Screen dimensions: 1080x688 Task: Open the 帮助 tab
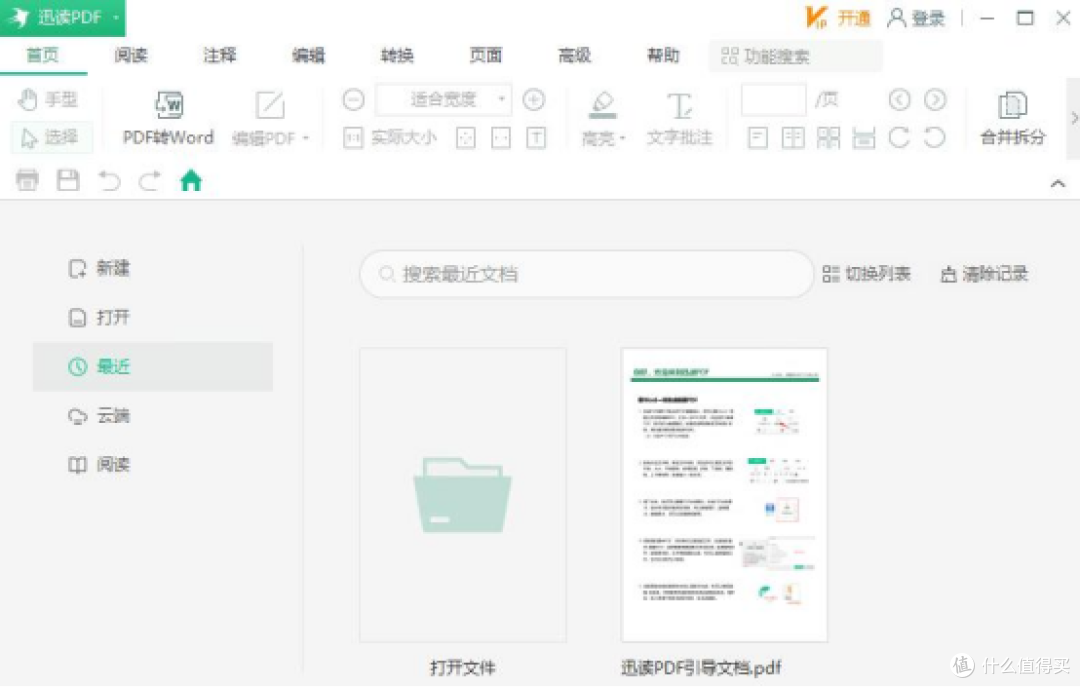[663, 55]
